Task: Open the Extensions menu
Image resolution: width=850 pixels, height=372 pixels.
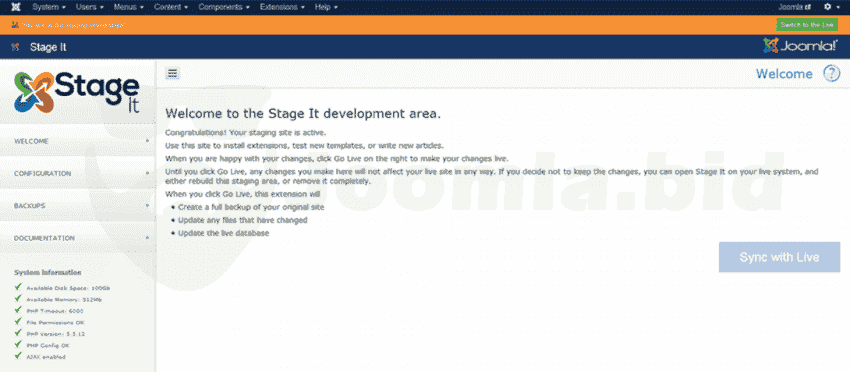Action: coord(282,7)
